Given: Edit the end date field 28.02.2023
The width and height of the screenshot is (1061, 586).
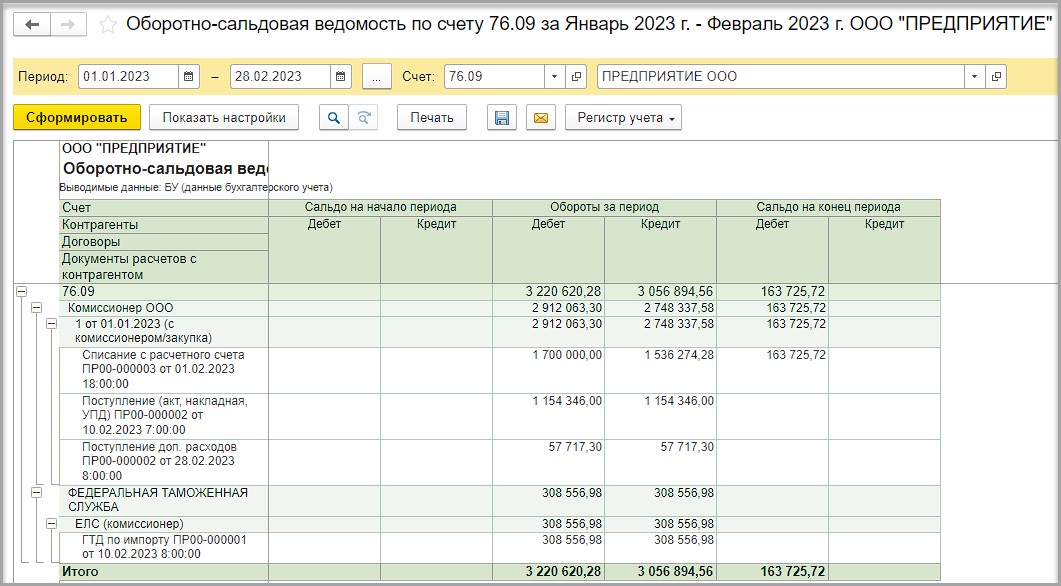Looking at the screenshot, I should click(x=281, y=76).
